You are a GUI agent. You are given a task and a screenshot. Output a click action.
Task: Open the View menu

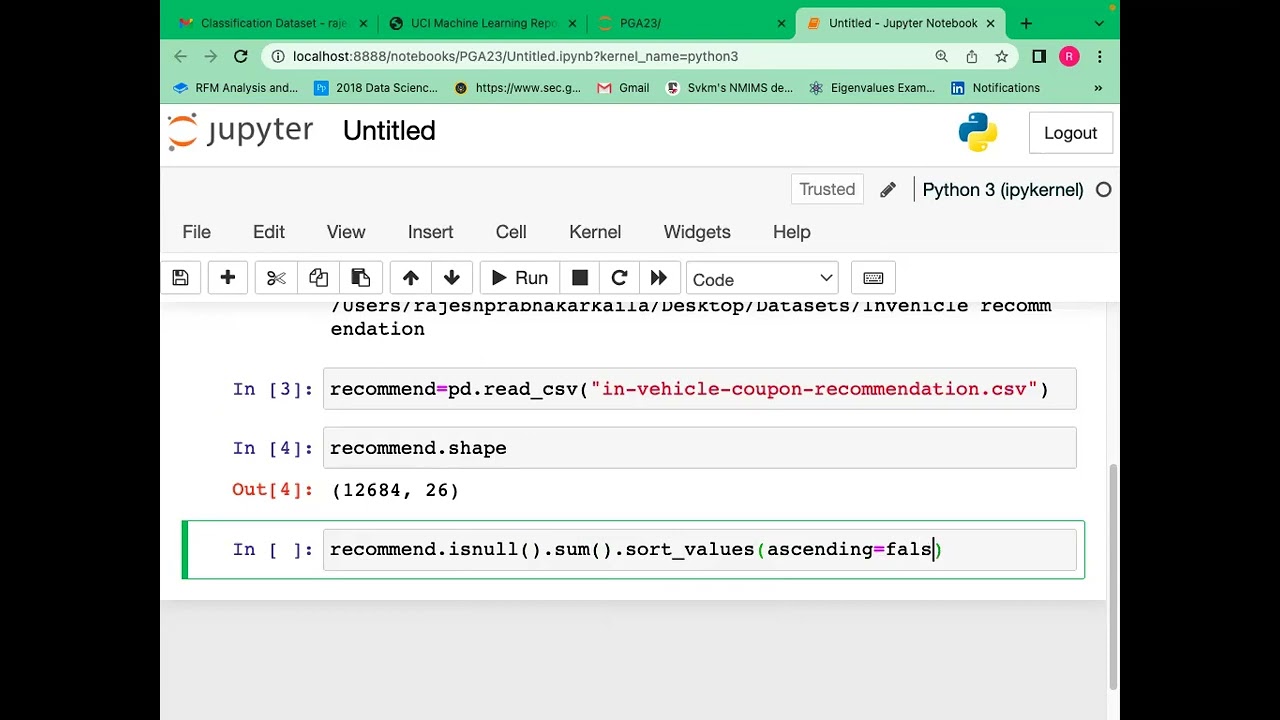[x=346, y=232]
